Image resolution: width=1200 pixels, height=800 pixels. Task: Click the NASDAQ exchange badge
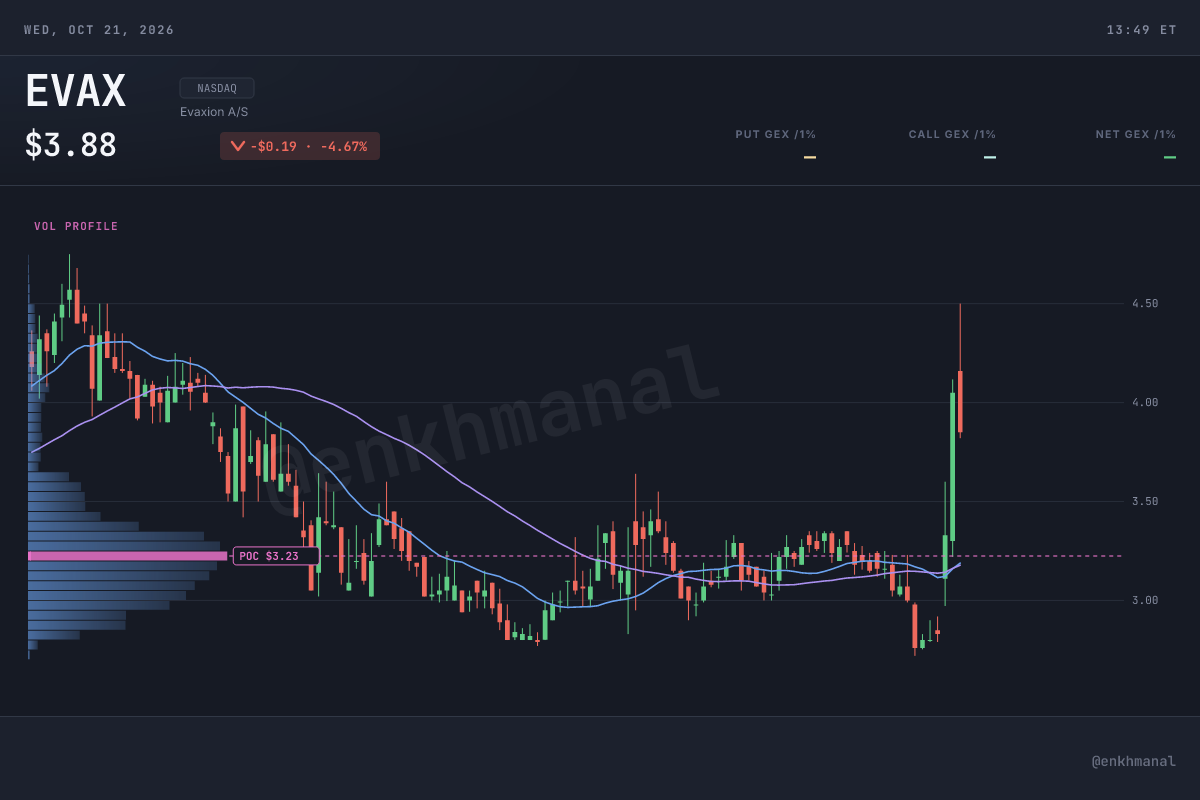[x=217, y=88]
